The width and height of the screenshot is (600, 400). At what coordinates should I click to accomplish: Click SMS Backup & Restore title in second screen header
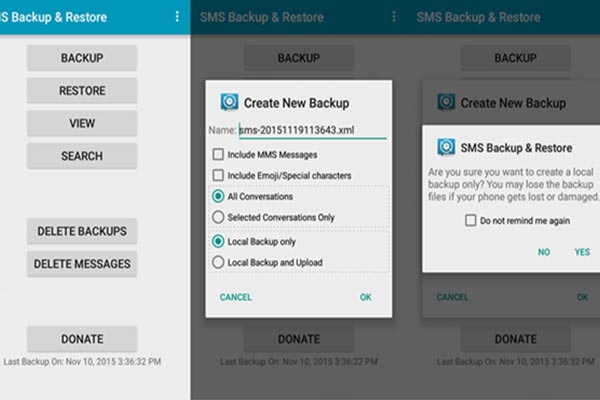click(x=262, y=17)
